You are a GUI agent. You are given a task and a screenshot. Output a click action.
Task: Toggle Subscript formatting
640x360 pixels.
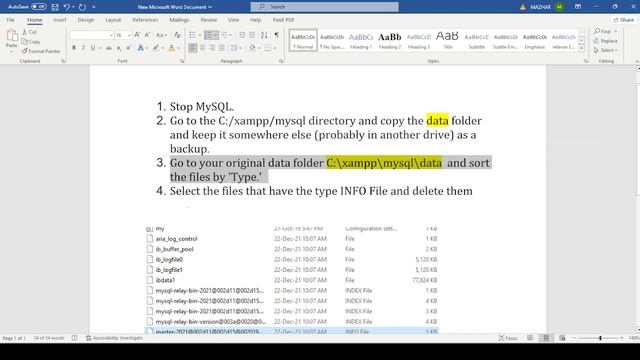tap(119, 48)
